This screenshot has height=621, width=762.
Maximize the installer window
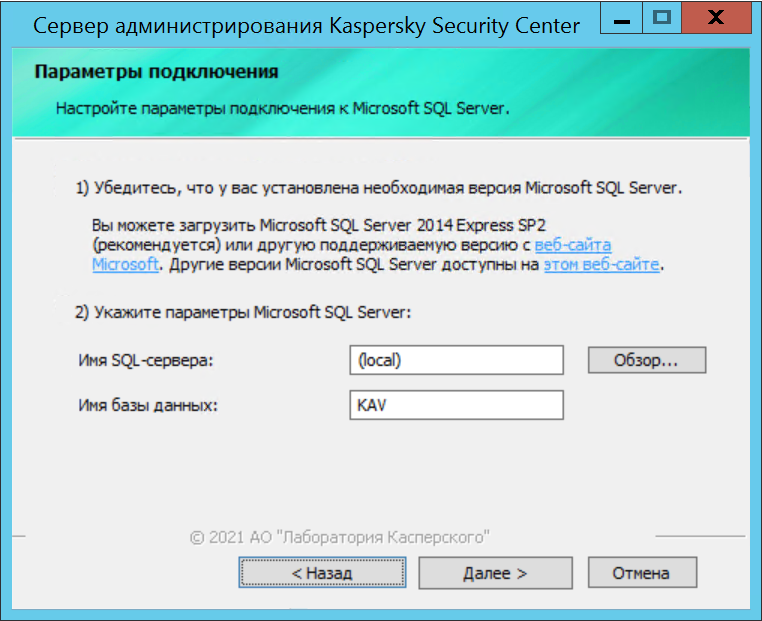point(660,18)
